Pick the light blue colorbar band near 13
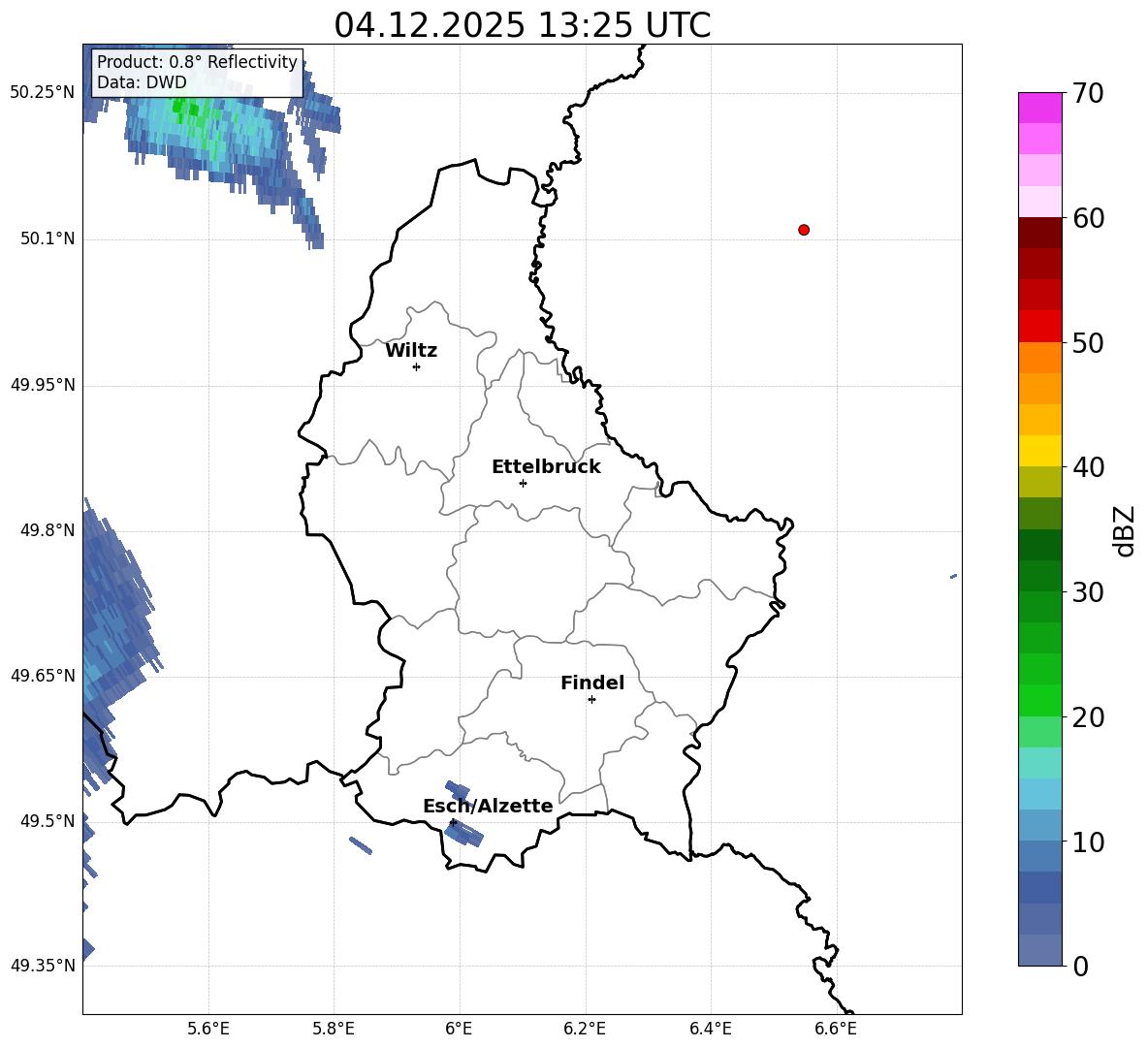This screenshot has height=1048, width=1148. (1040, 795)
